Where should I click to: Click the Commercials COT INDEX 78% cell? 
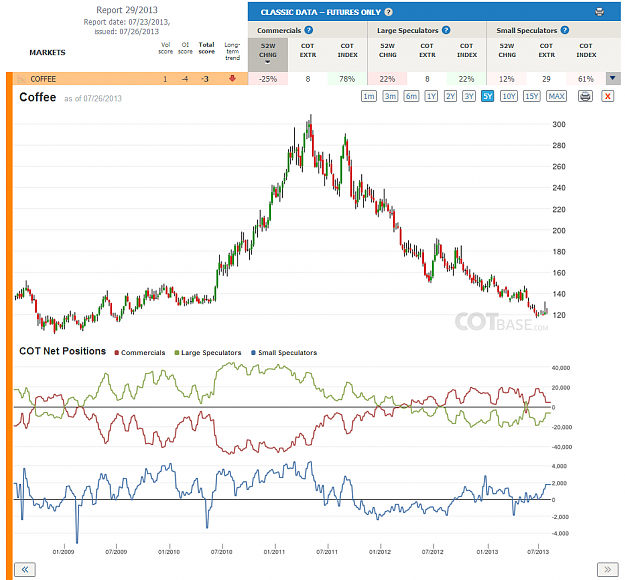[347, 79]
